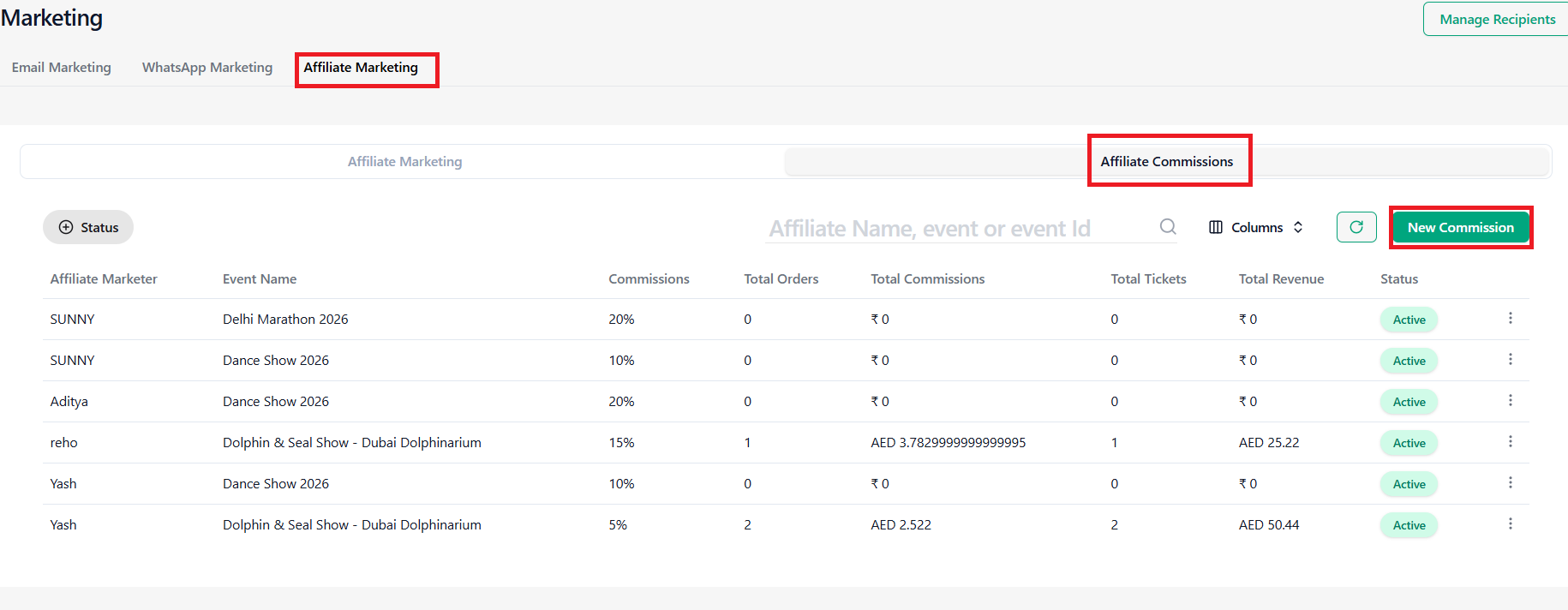Select the Affiliate Commissions sub-tab
The image size is (1568, 610).
(1167, 162)
